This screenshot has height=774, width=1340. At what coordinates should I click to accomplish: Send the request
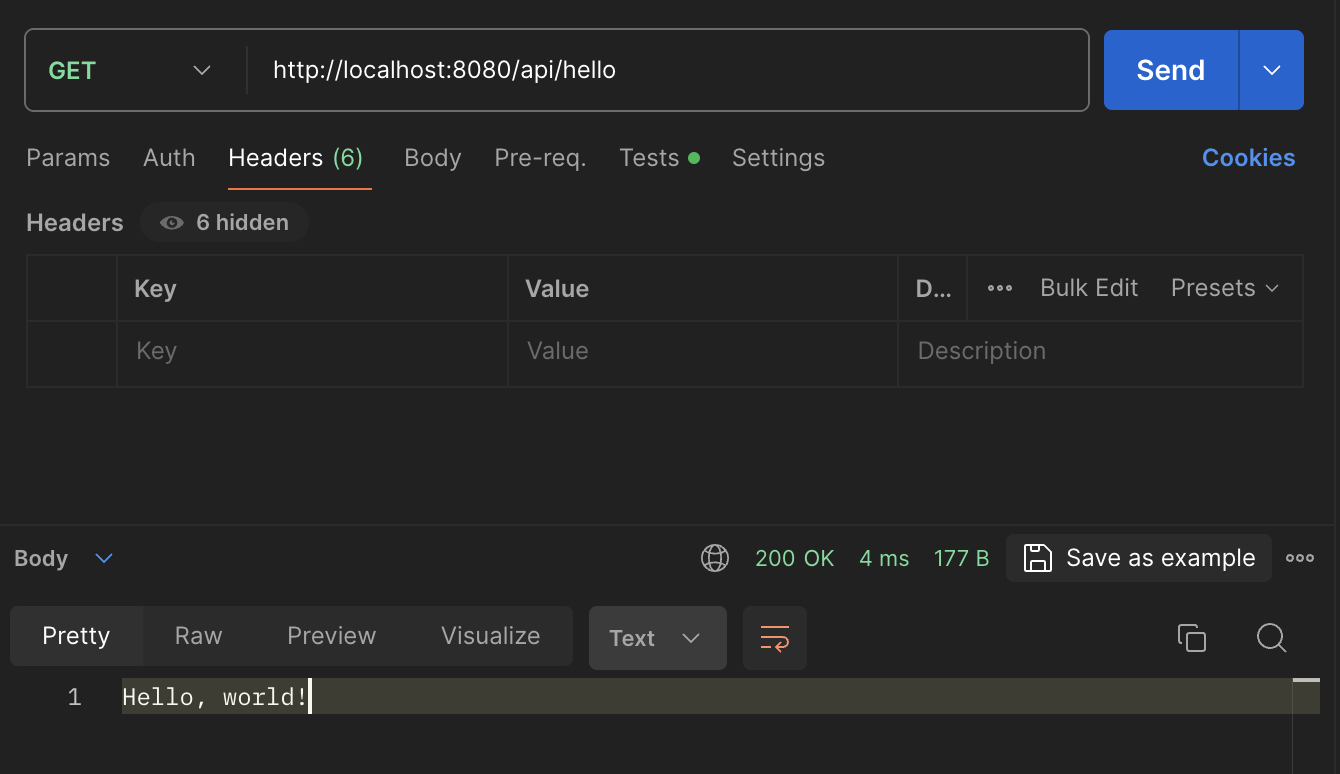(1170, 70)
